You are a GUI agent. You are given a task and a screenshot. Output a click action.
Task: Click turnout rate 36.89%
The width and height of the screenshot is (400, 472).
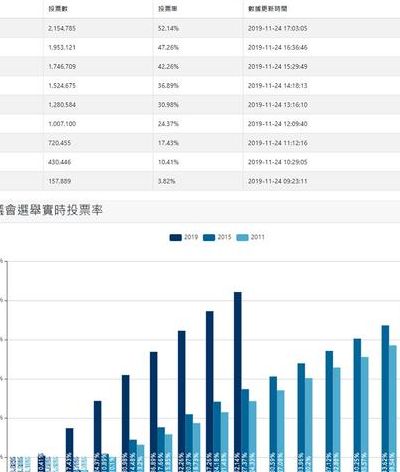point(168,86)
